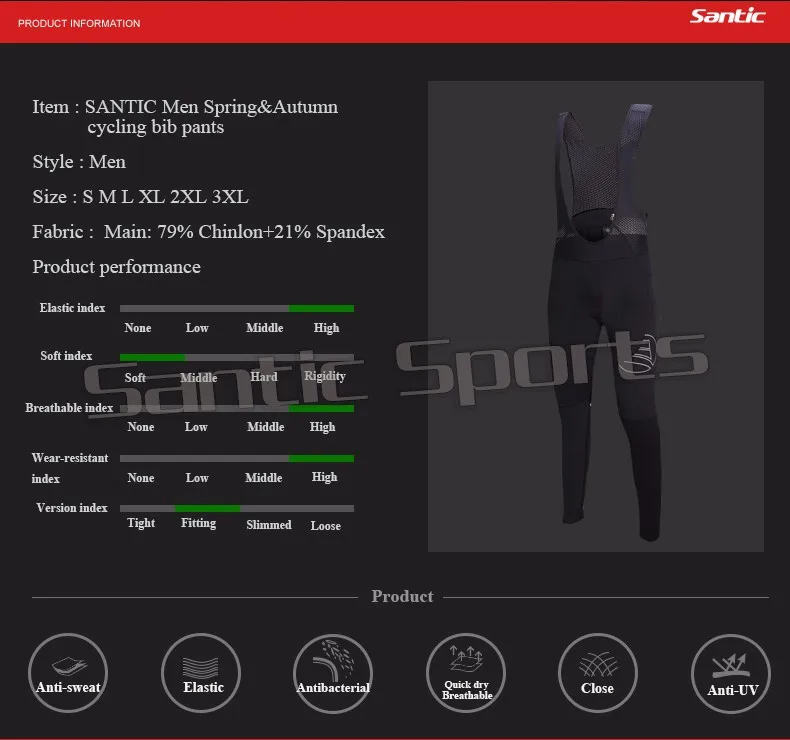The image size is (790, 740).
Task: Click the item name 'SANTIC Men Spring&Autumn'
Action: coord(211,107)
